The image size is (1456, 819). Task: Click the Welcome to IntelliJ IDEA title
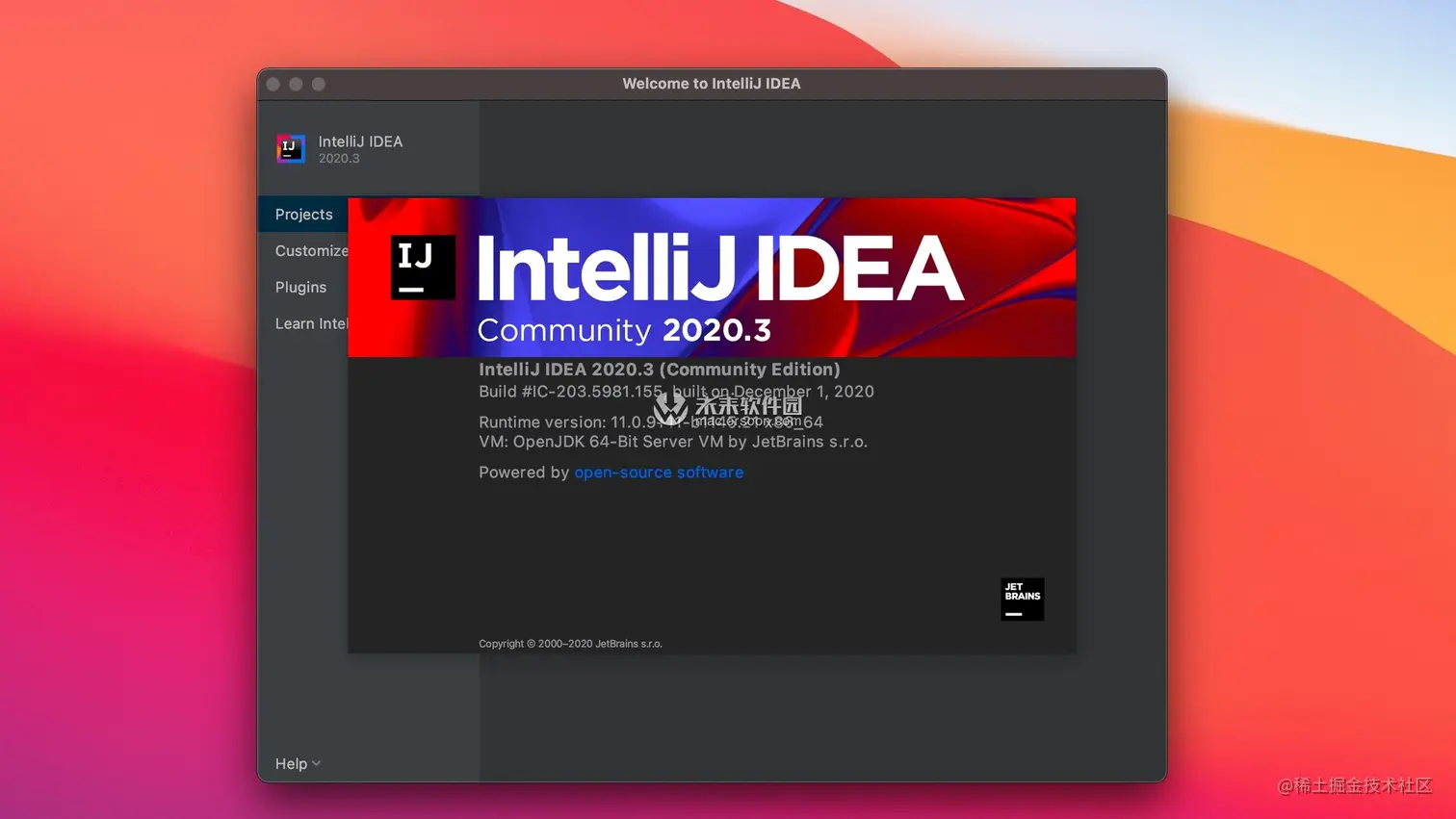pyautogui.click(x=712, y=84)
